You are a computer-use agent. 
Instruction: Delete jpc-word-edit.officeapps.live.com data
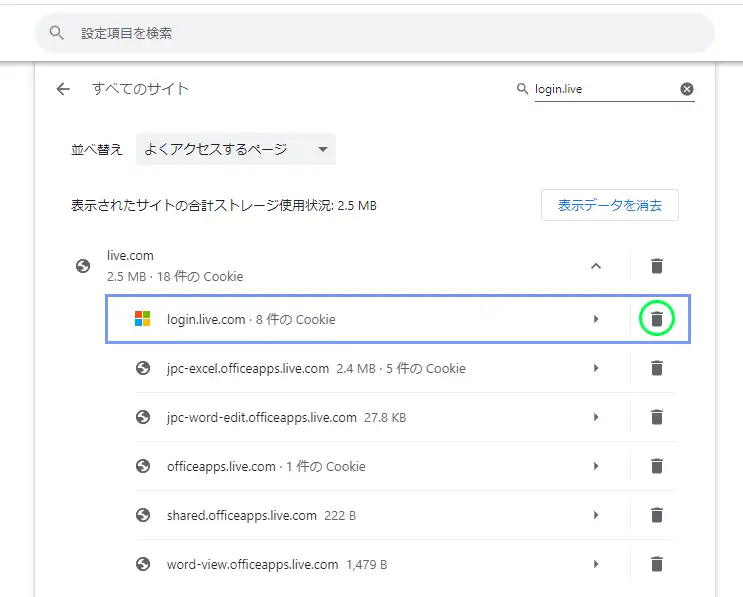point(657,417)
